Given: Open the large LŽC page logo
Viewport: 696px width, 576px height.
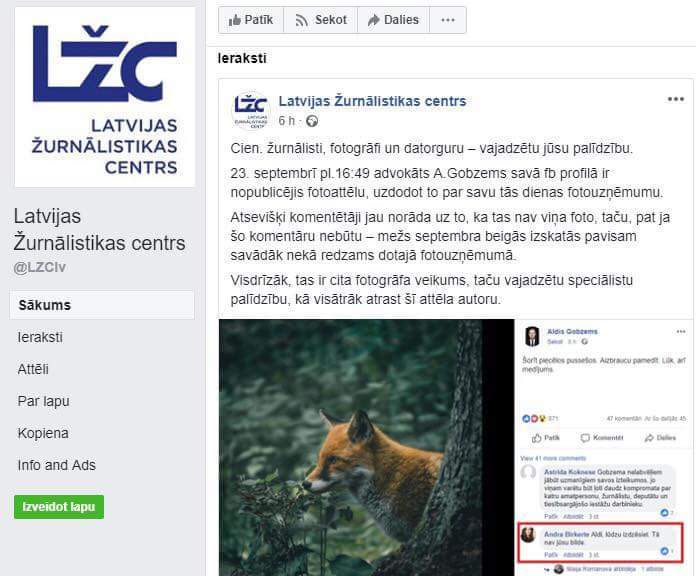Looking at the screenshot, I should (105, 97).
